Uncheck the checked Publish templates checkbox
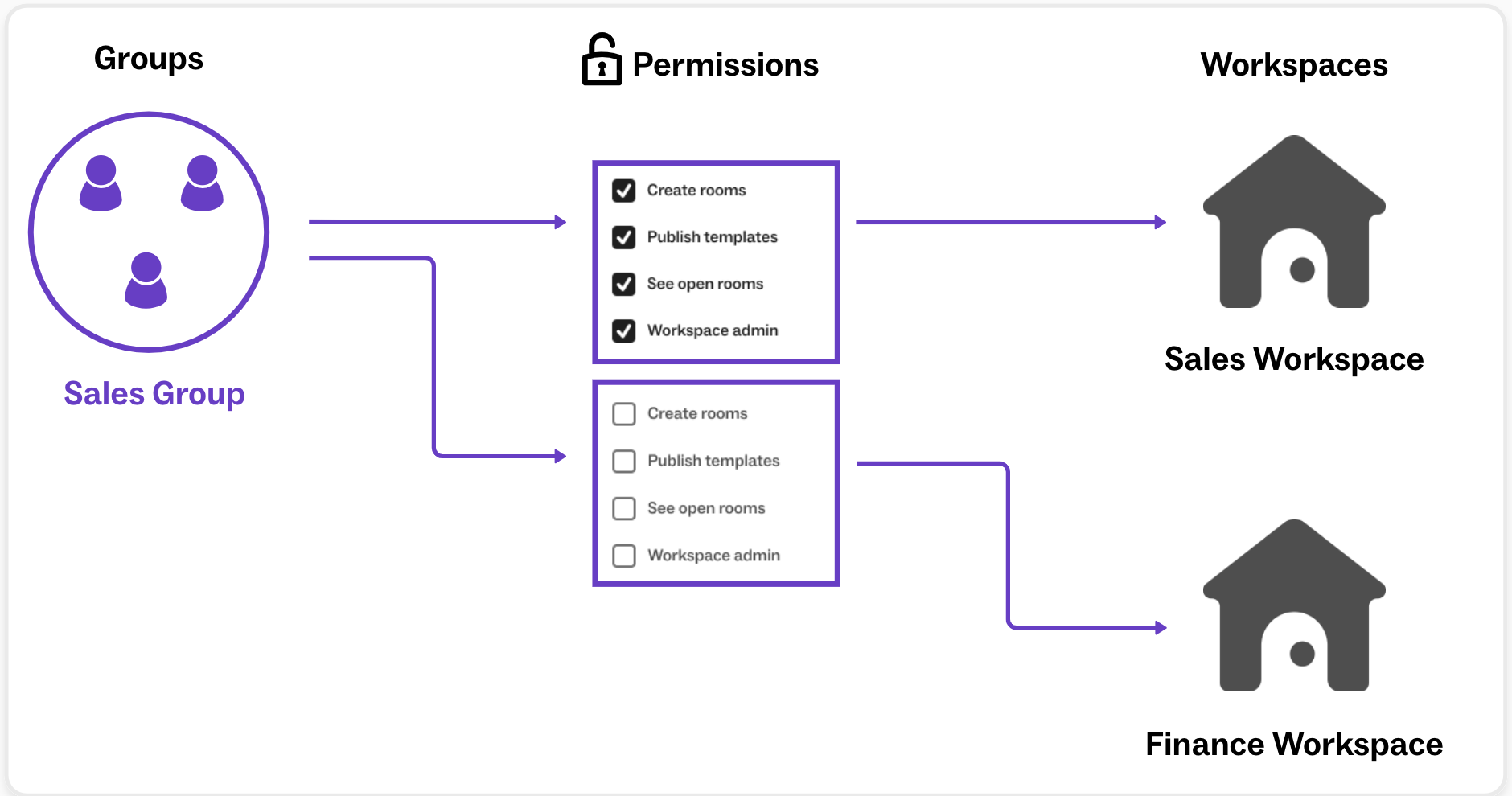 624,237
